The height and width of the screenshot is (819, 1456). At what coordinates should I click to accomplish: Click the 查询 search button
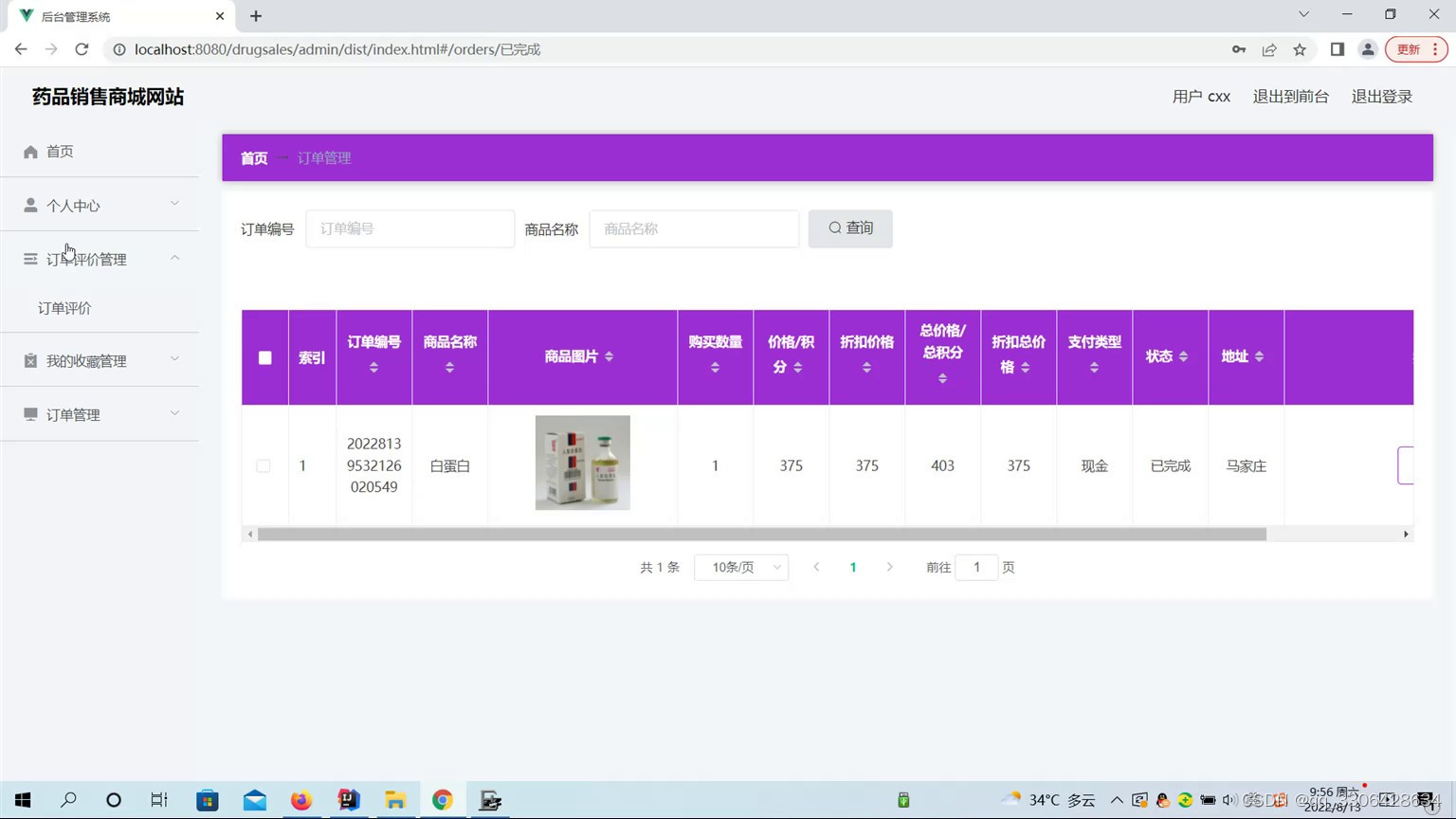(850, 228)
